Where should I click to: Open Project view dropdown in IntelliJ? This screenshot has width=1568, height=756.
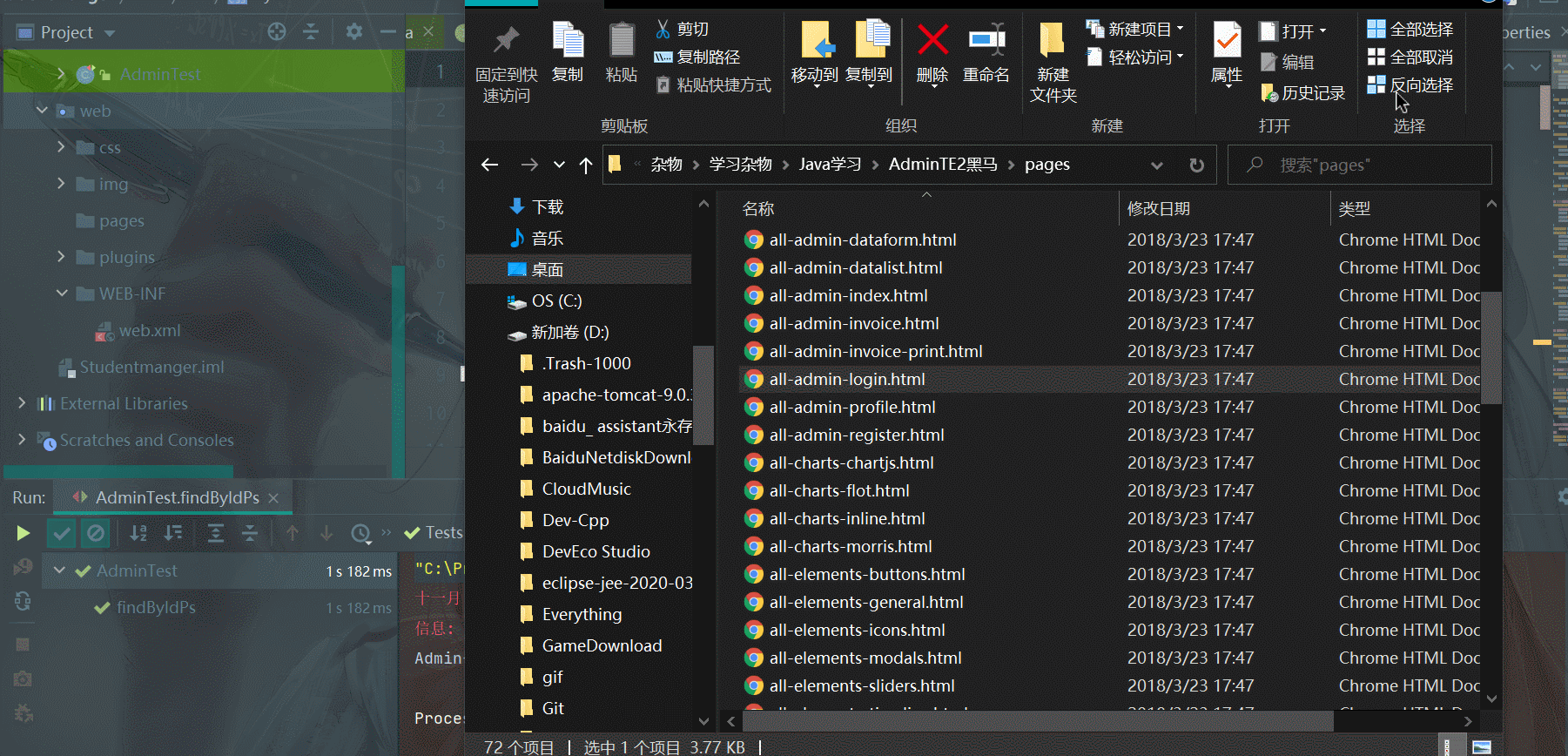pos(110,33)
